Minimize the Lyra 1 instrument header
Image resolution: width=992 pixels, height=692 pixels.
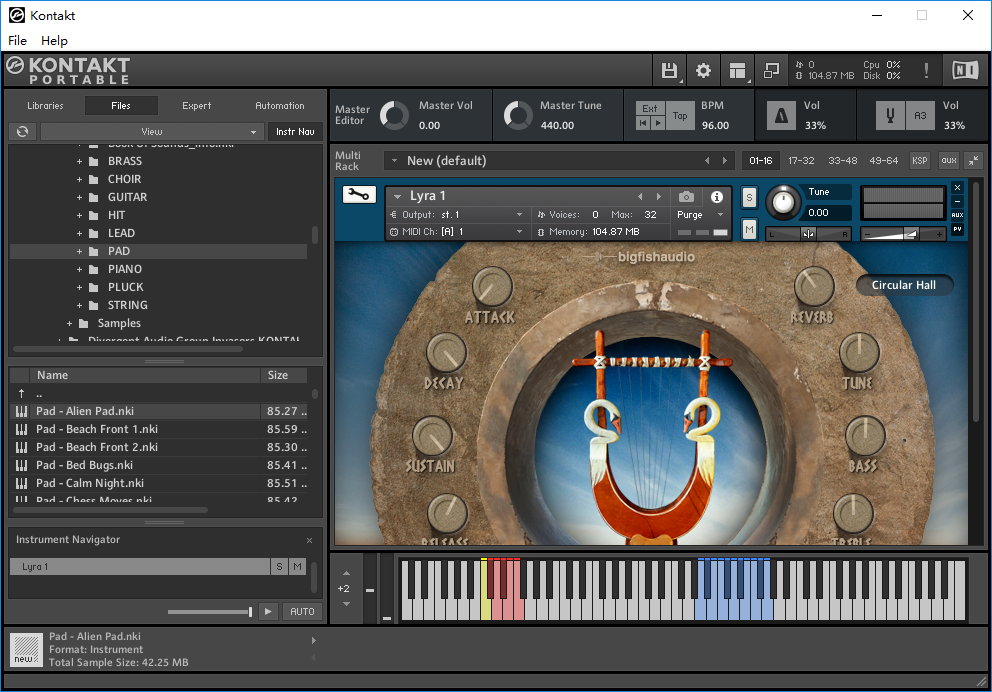click(x=958, y=201)
